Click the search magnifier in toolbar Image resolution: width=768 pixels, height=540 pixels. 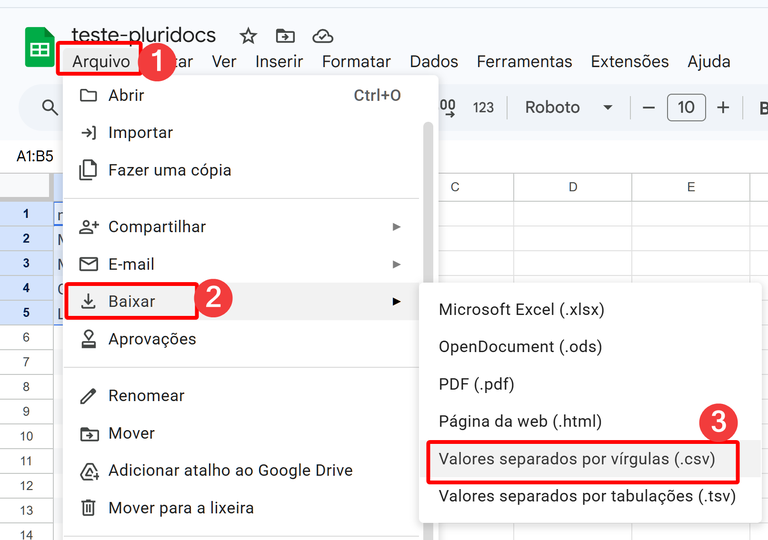(49, 107)
